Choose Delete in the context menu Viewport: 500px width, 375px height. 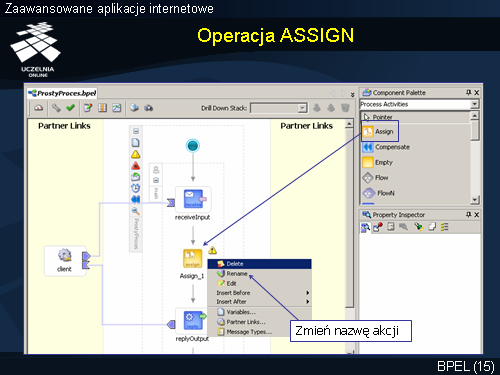259,264
